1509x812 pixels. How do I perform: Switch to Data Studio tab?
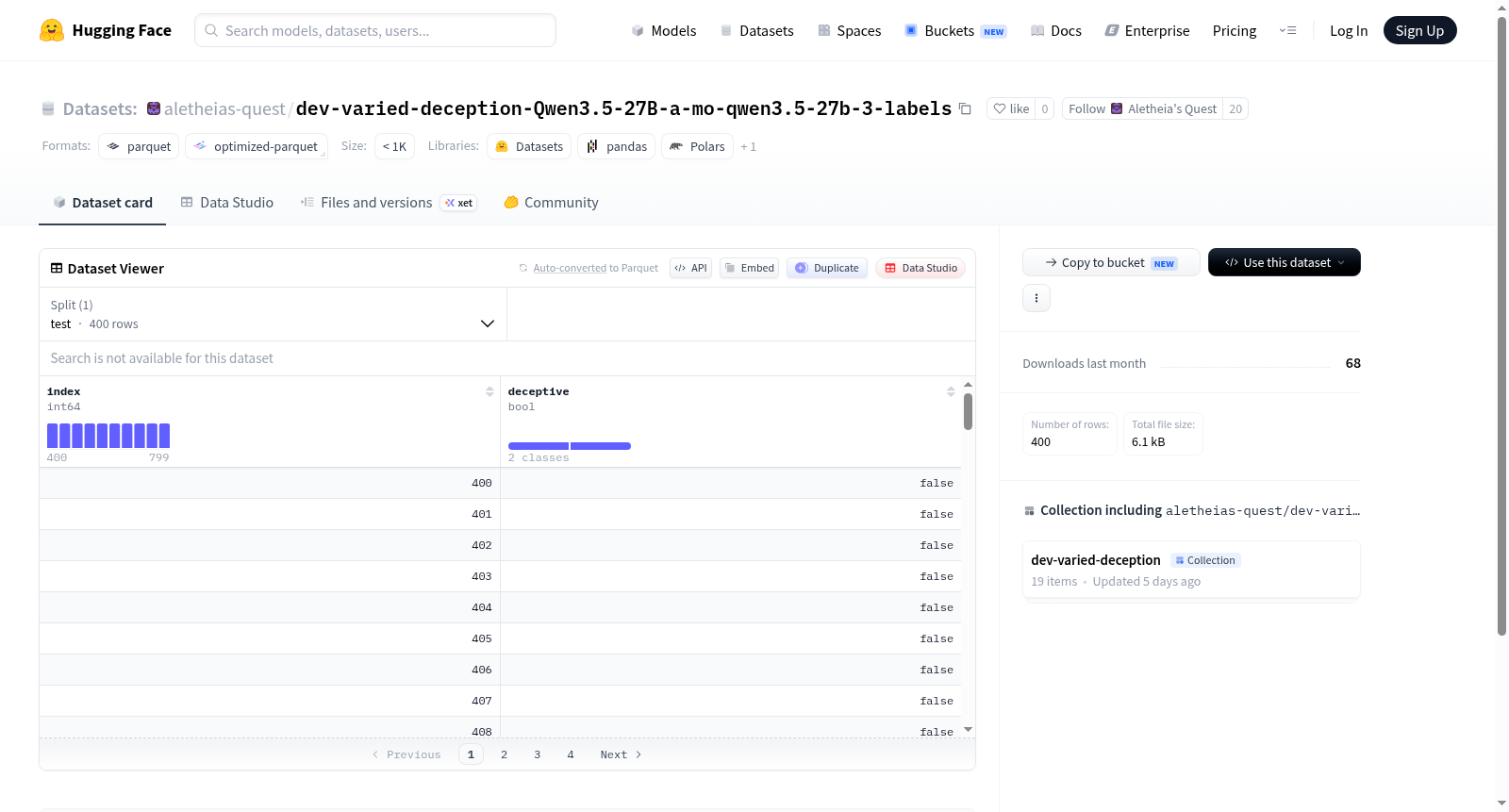click(x=227, y=203)
